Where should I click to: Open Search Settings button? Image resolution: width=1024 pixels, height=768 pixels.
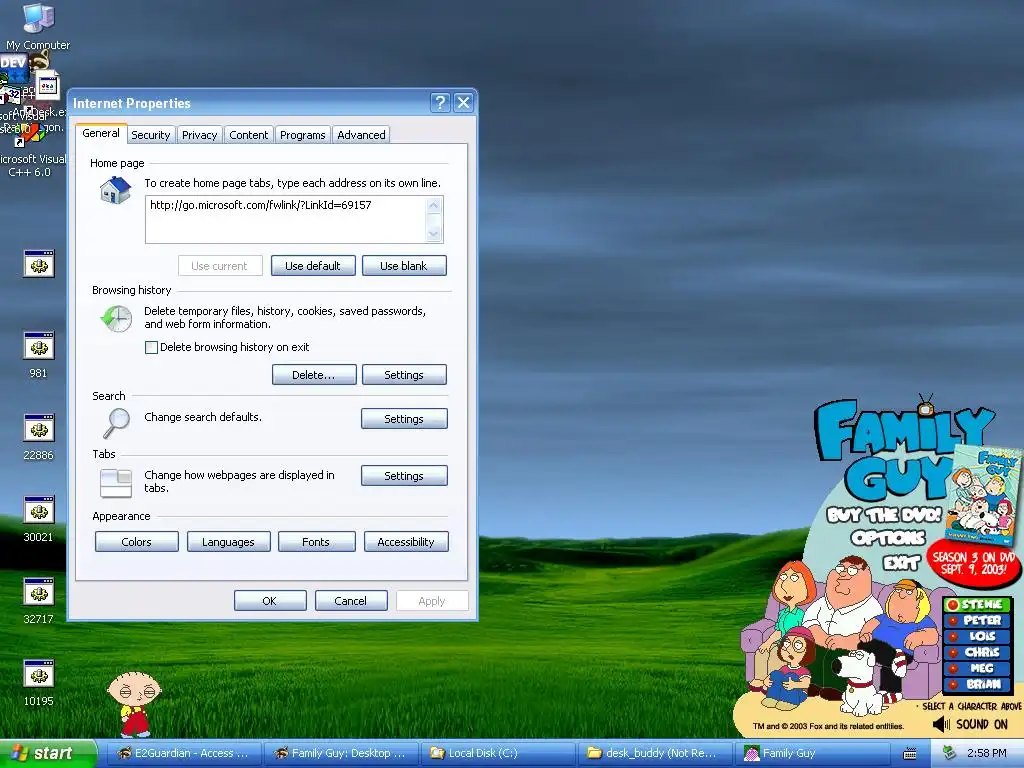(x=404, y=419)
